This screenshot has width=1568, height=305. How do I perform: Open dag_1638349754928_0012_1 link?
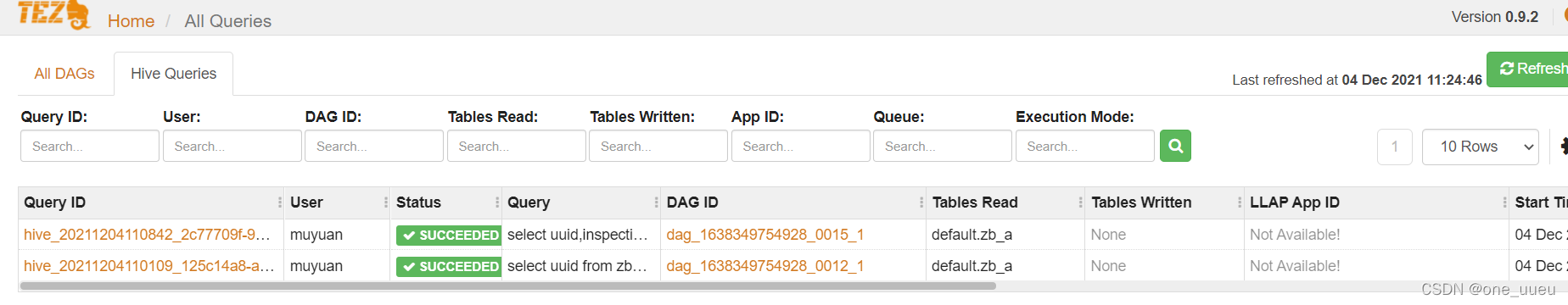pos(765,266)
